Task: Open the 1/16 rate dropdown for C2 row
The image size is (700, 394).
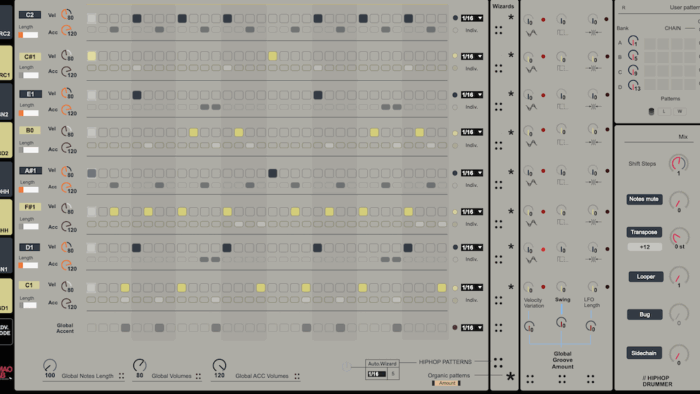Action: (472, 18)
